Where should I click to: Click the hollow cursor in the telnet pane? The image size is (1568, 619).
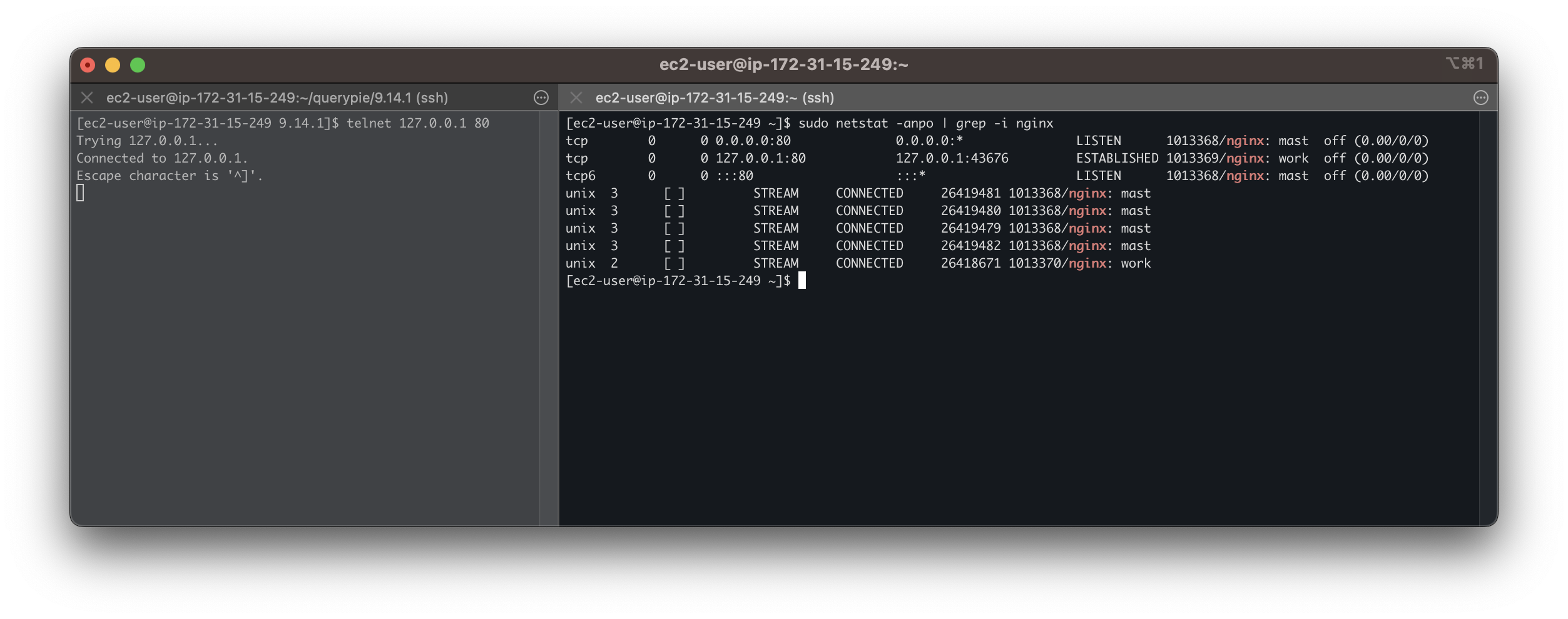pyautogui.click(x=80, y=193)
